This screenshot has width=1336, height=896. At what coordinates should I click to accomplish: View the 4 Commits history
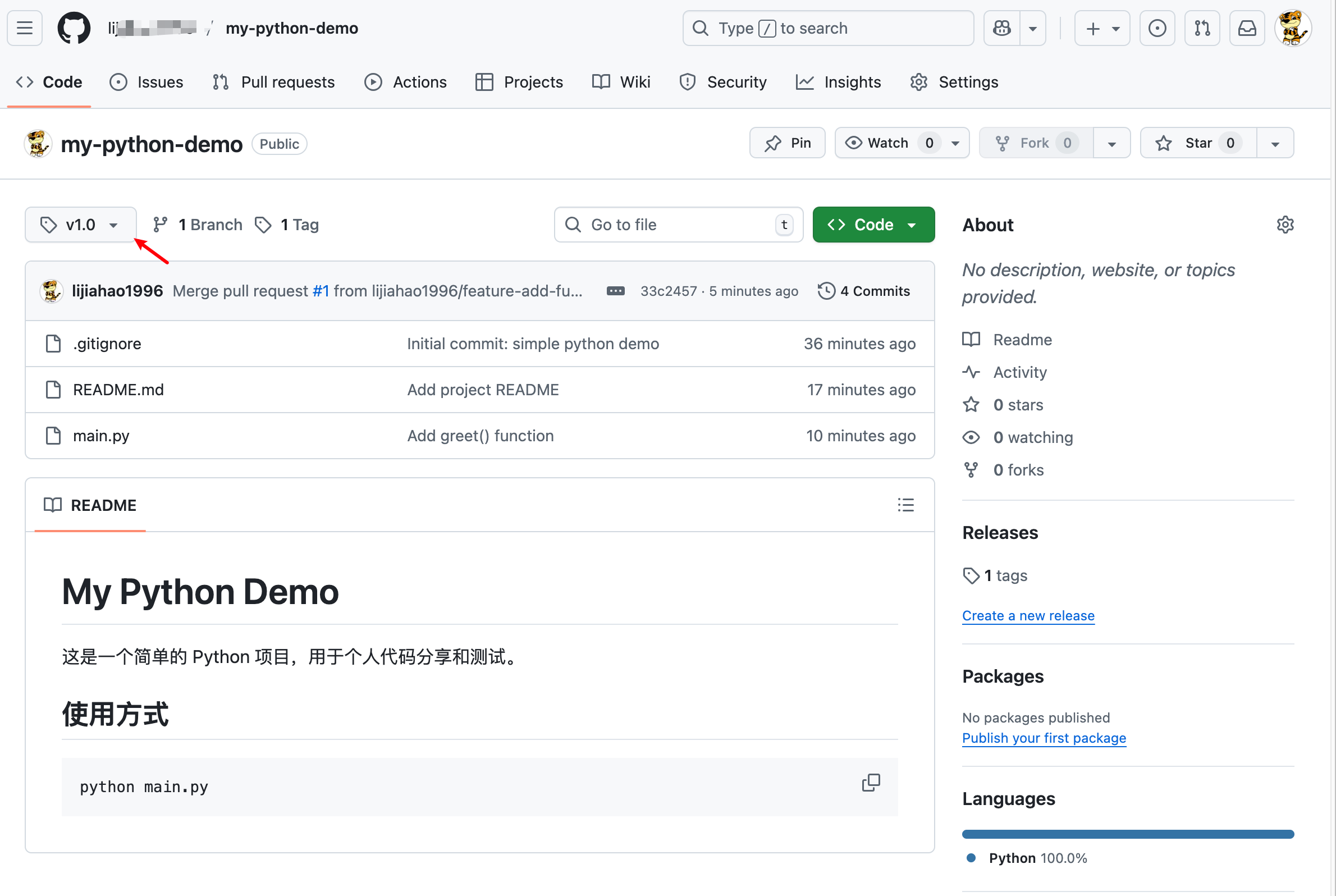(x=863, y=291)
